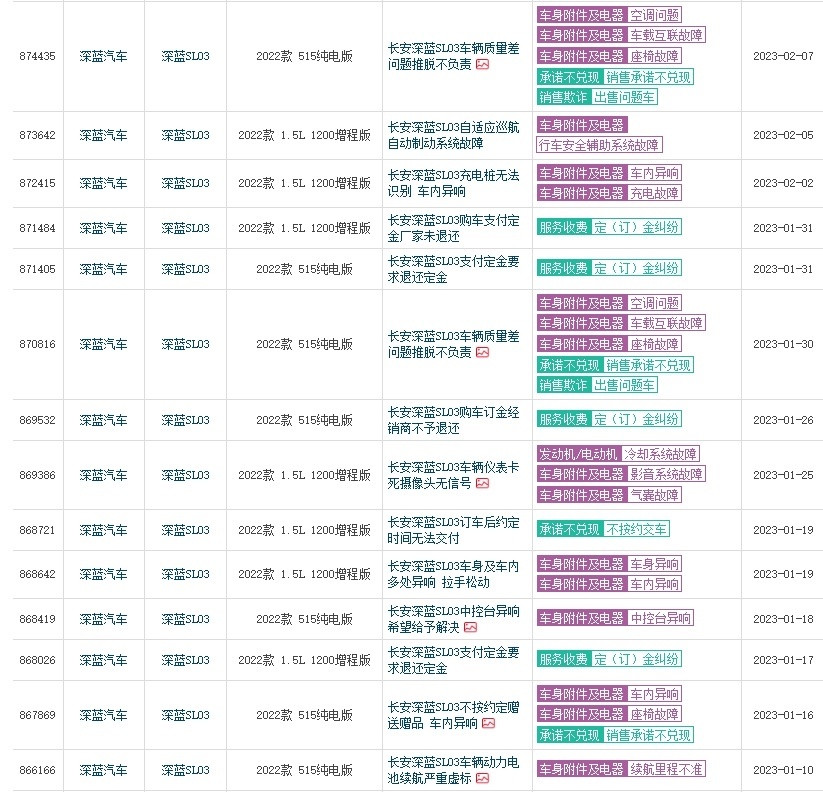Select 出售问题车 tag in row 870816
The height and width of the screenshot is (792, 823).
coord(624,385)
